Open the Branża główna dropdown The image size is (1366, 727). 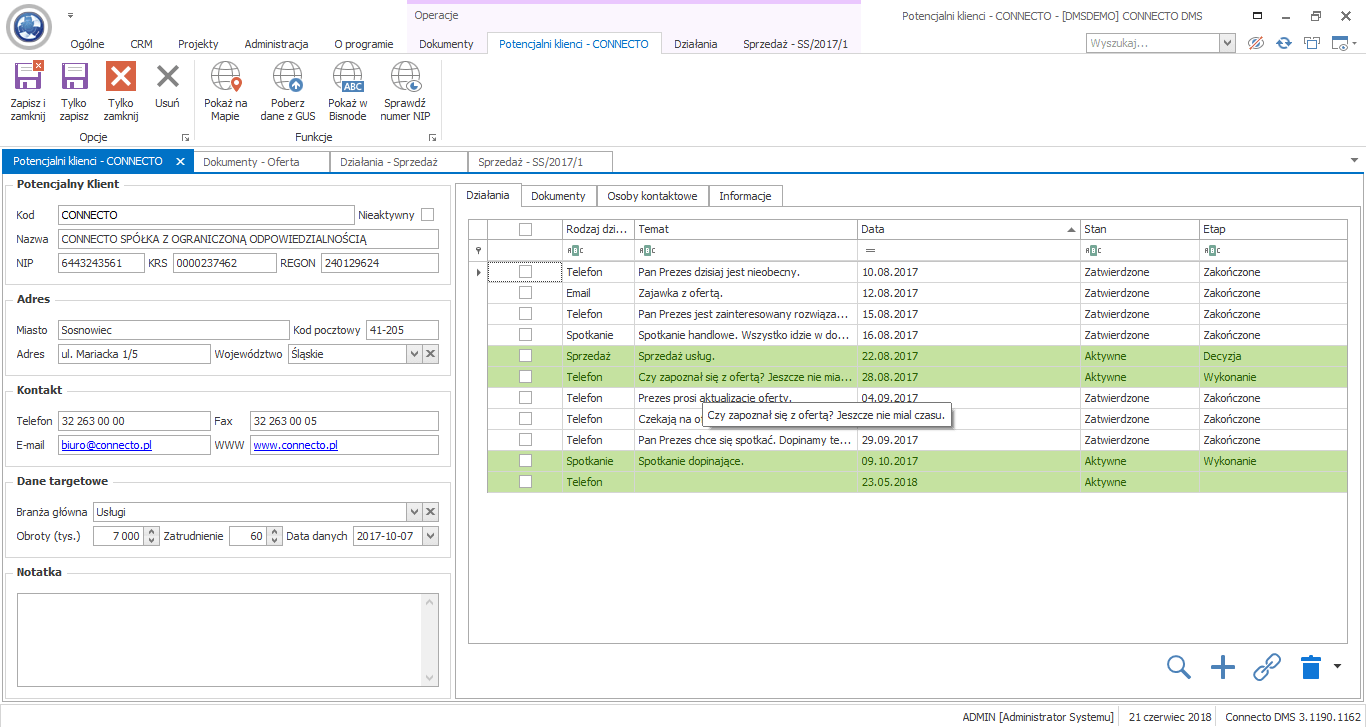click(414, 512)
